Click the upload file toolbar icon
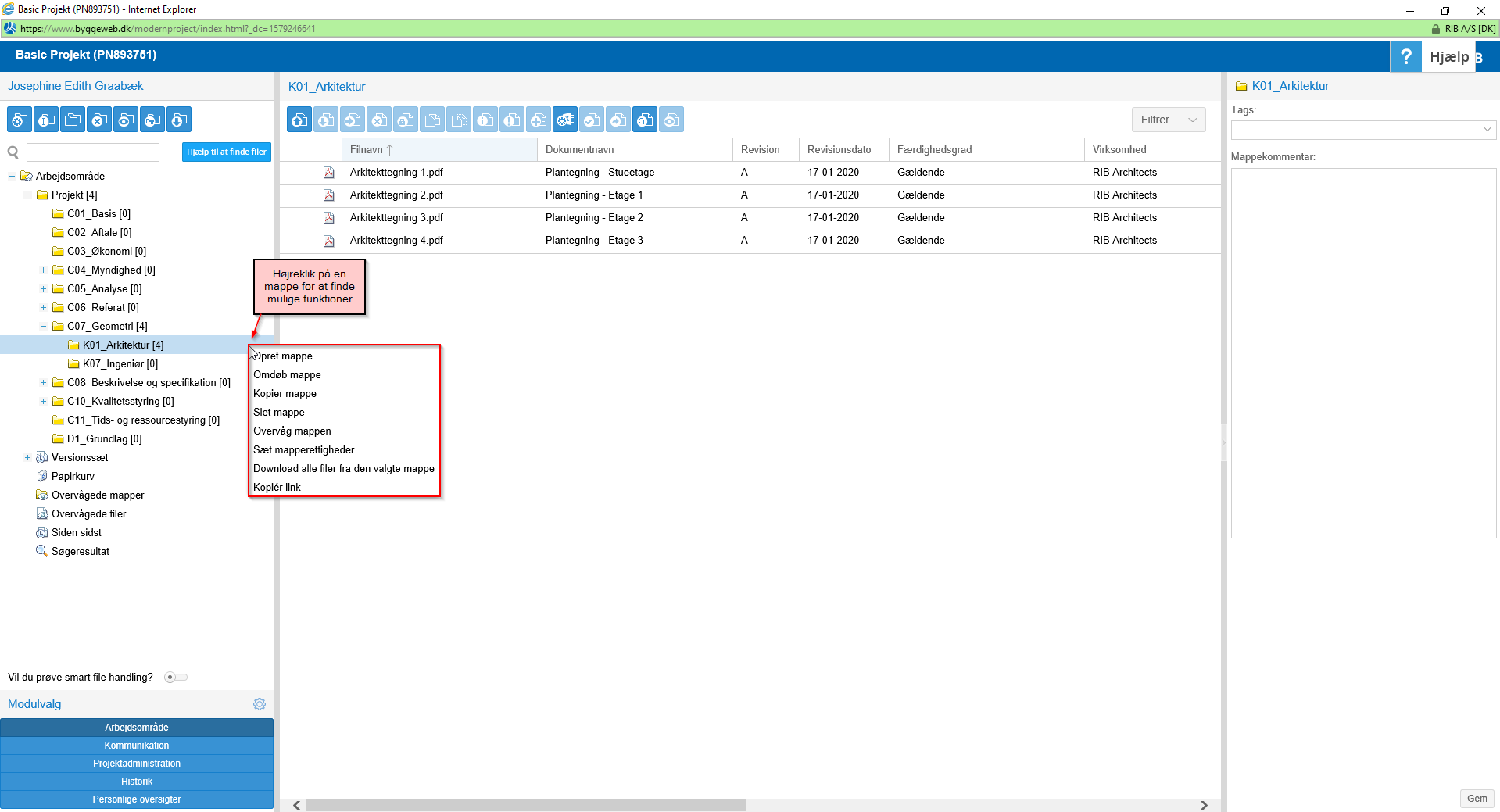Image resolution: width=1500 pixels, height=812 pixels. click(299, 120)
